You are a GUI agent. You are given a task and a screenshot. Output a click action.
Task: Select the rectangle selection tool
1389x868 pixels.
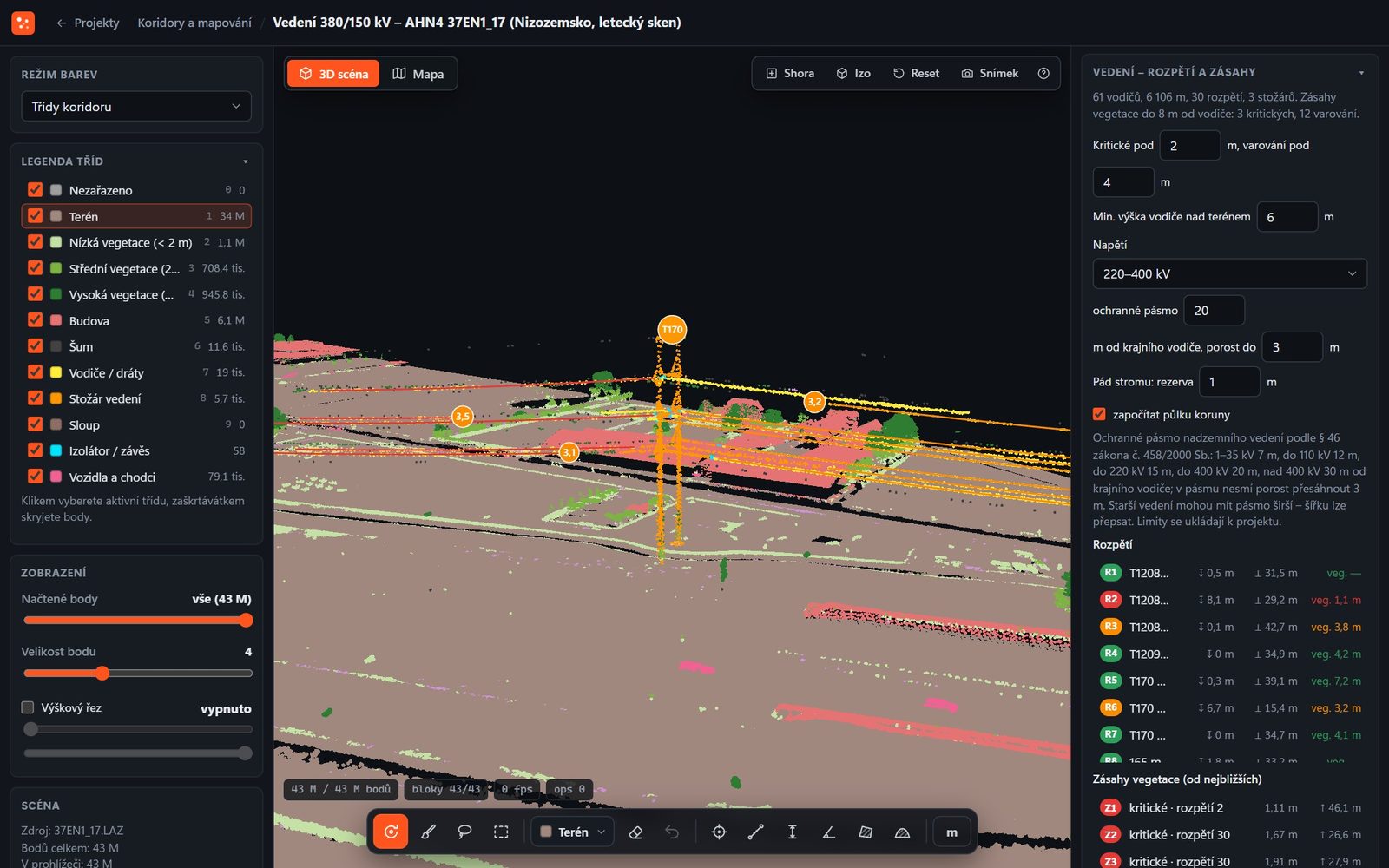click(x=501, y=832)
